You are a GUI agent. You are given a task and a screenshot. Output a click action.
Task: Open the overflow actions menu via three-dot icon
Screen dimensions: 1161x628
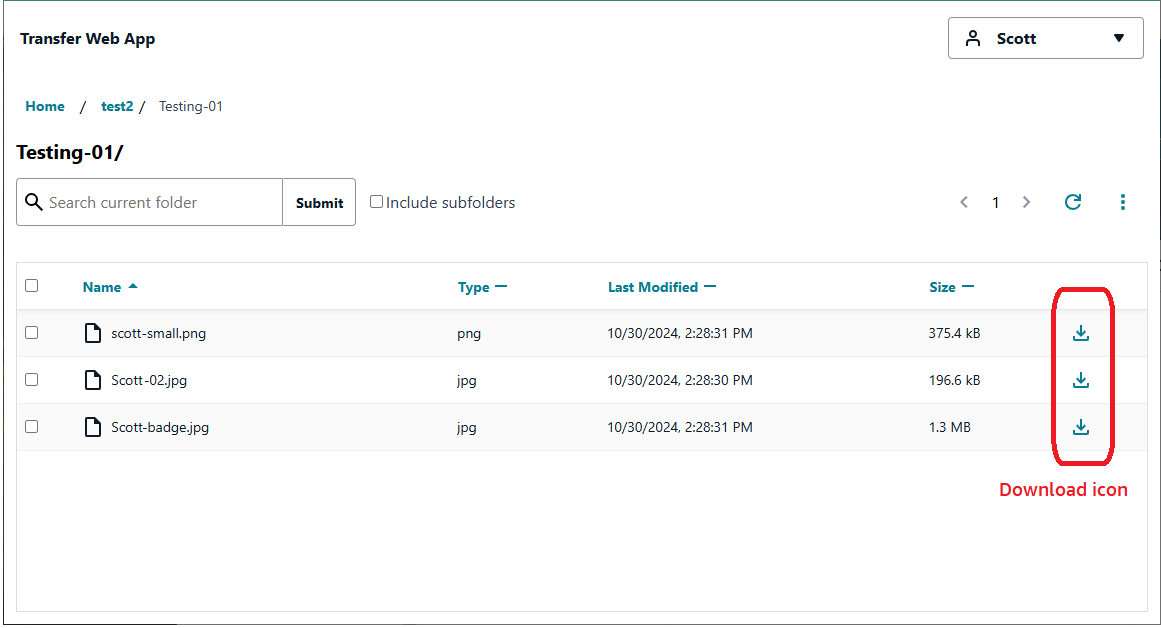(x=1123, y=202)
